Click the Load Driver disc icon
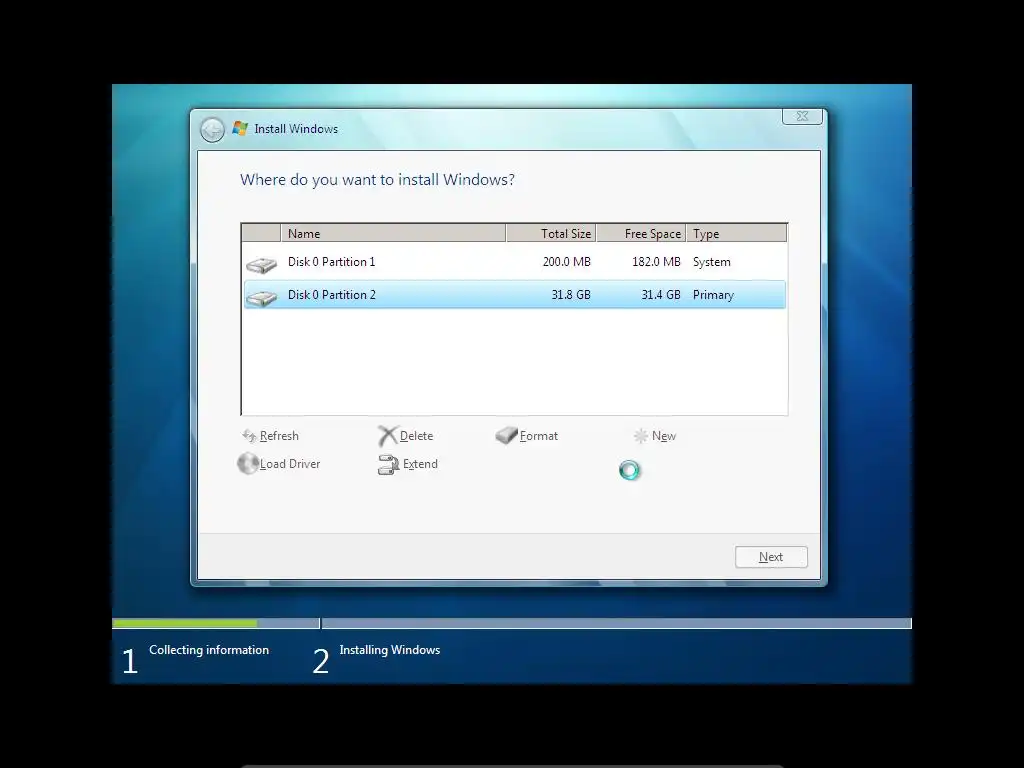 coord(248,464)
